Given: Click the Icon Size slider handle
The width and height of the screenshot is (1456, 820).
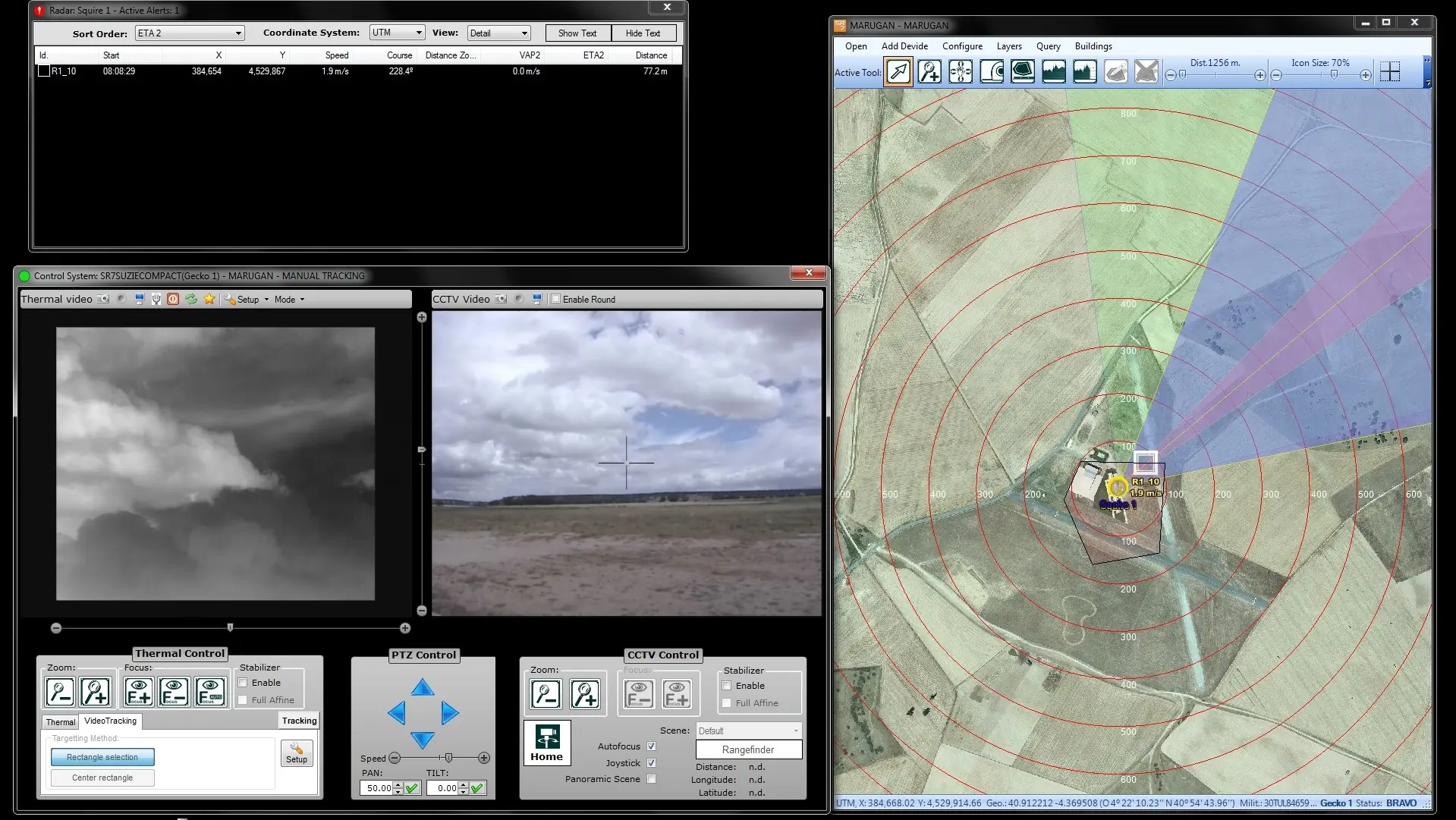Looking at the screenshot, I should pos(1334,75).
